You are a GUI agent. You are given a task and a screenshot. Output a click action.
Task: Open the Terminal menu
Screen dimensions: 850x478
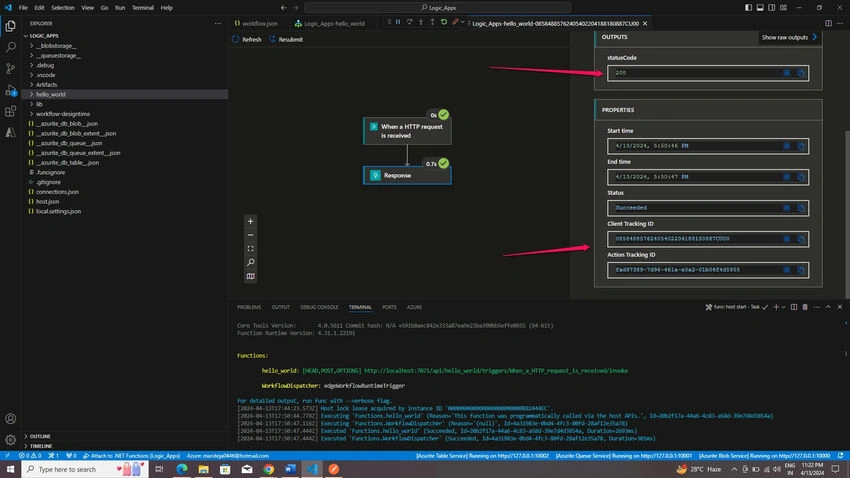143,8
